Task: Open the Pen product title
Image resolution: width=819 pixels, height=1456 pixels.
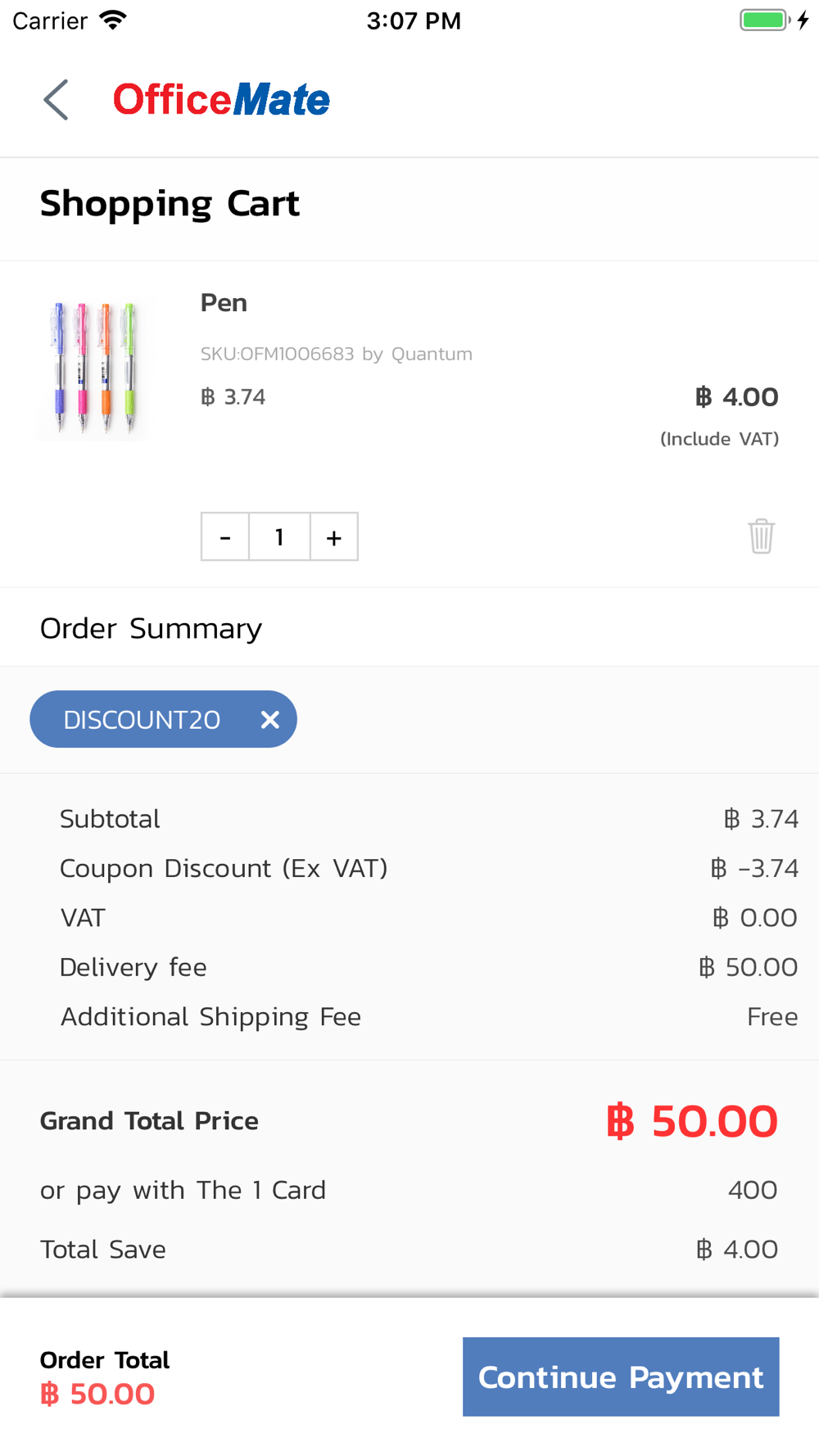Action: point(224,303)
